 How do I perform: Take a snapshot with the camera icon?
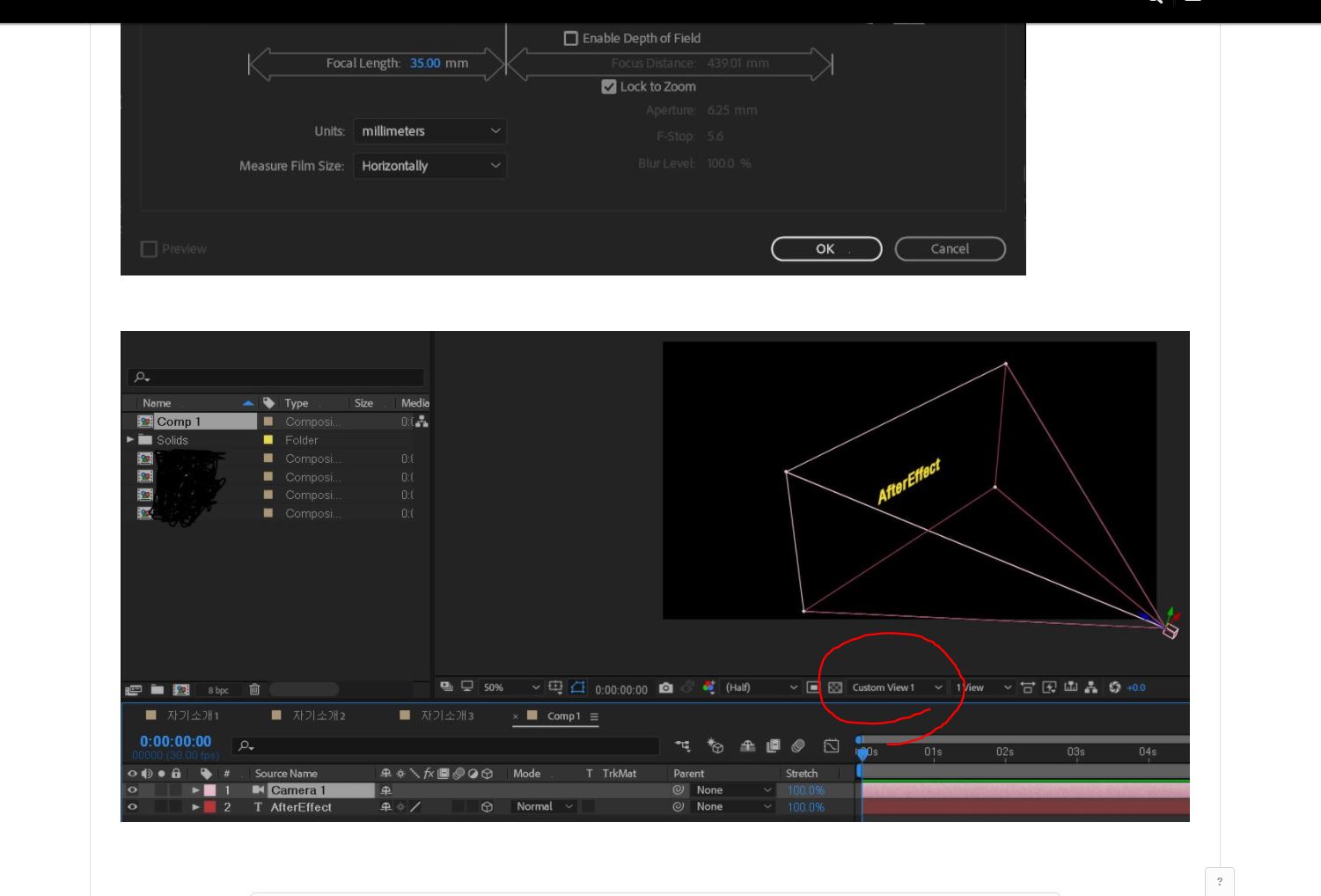pos(666,687)
